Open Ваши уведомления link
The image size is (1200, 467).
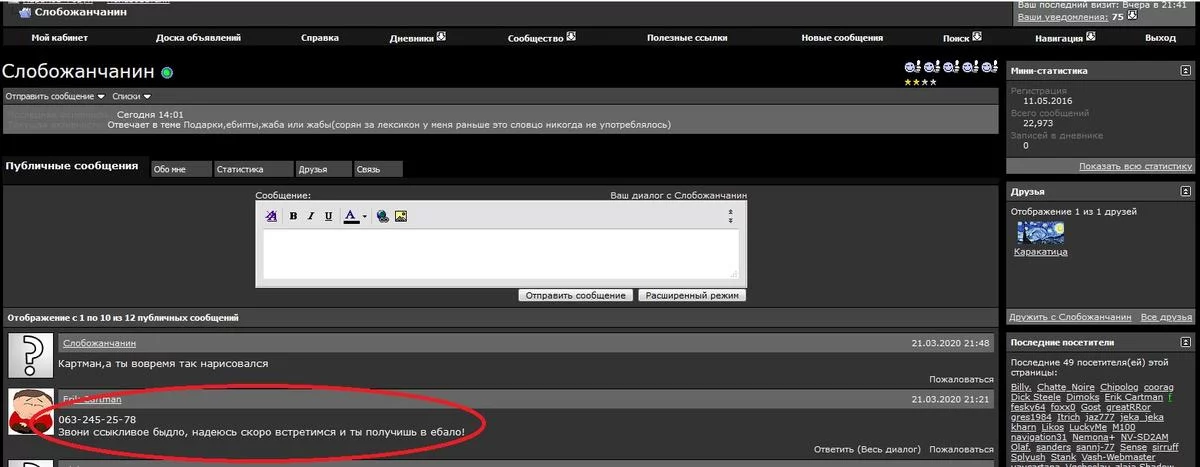(x=1063, y=17)
